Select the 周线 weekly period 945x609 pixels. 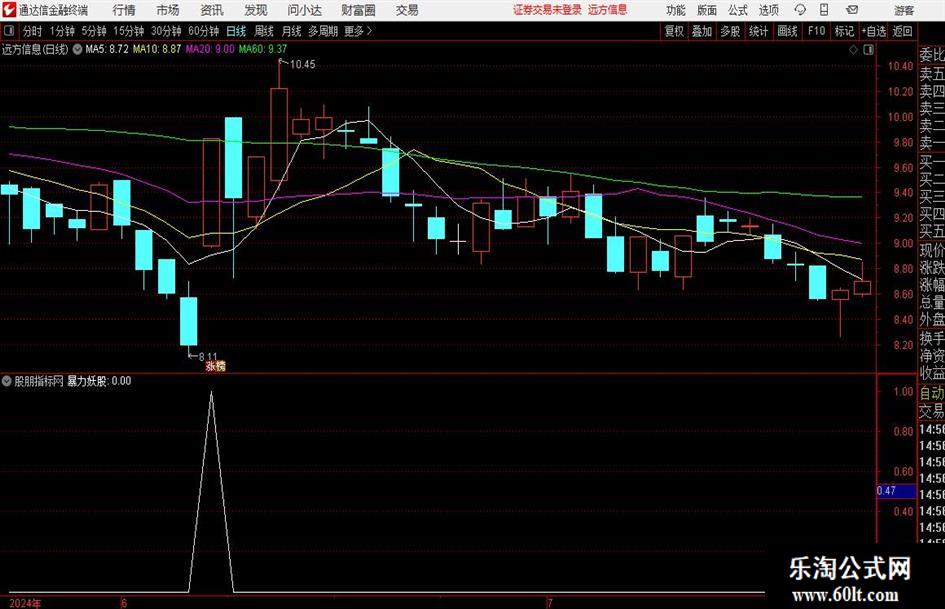click(x=264, y=31)
